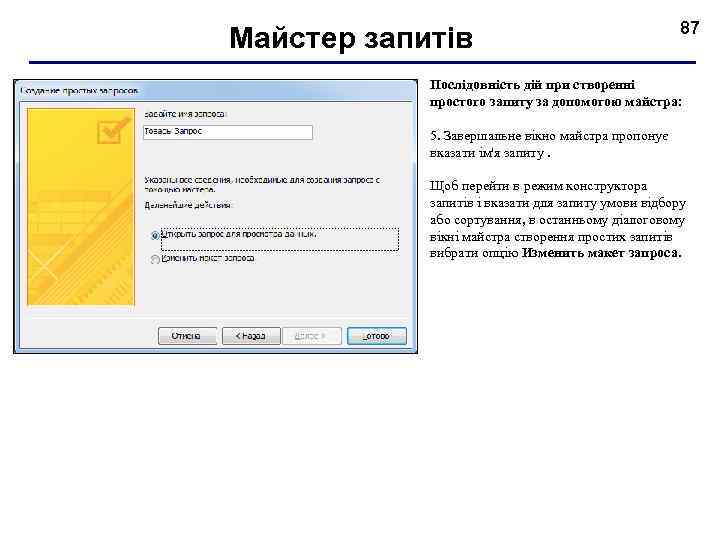Click the disabled 'Далее >' button
Image resolution: width=720 pixels, height=540 pixels.
pyautogui.click(x=312, y=336)
